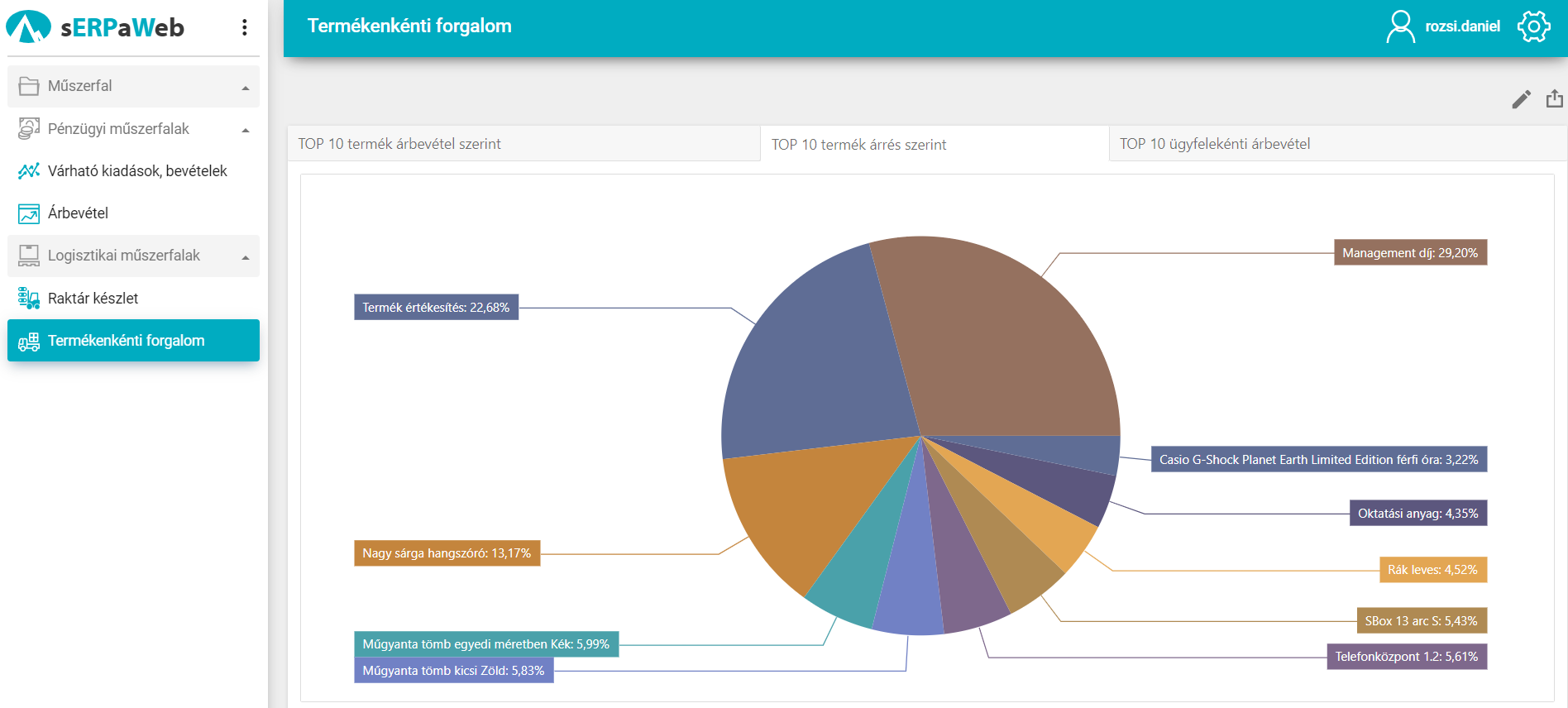The height and width of the screenshot is (708, 1568).
Task: Collapse Logisztikai műszerfalak section arrow
Action: [x=246, y=257]
